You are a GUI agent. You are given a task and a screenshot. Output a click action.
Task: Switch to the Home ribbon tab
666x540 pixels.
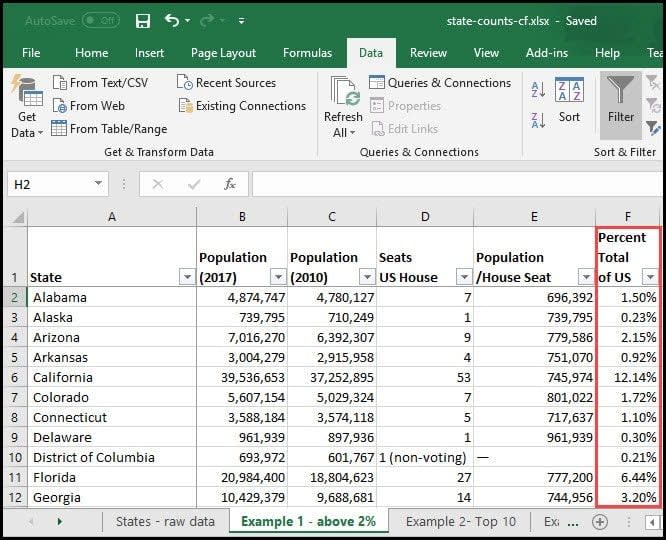91,53
